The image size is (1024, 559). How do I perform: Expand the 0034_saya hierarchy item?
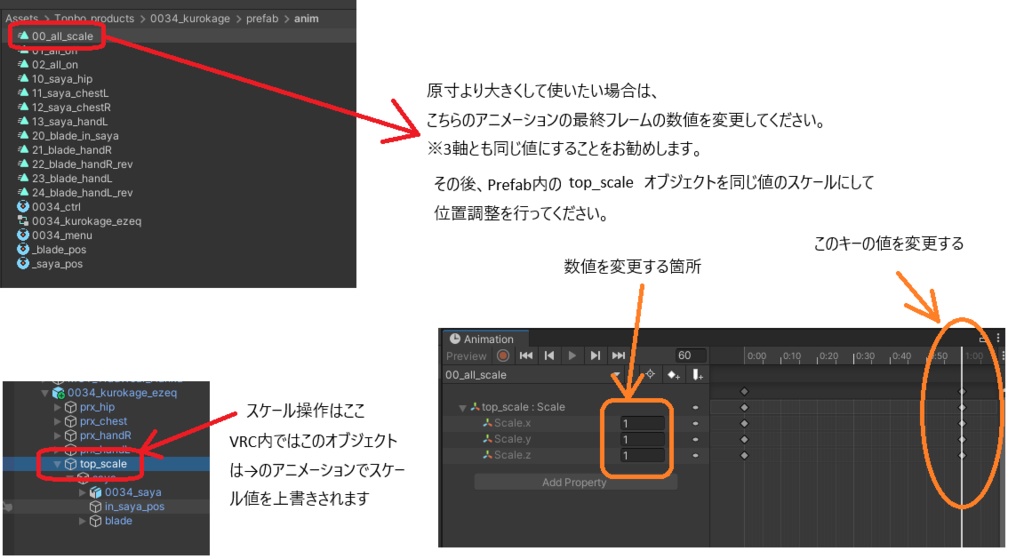(82, 492)
